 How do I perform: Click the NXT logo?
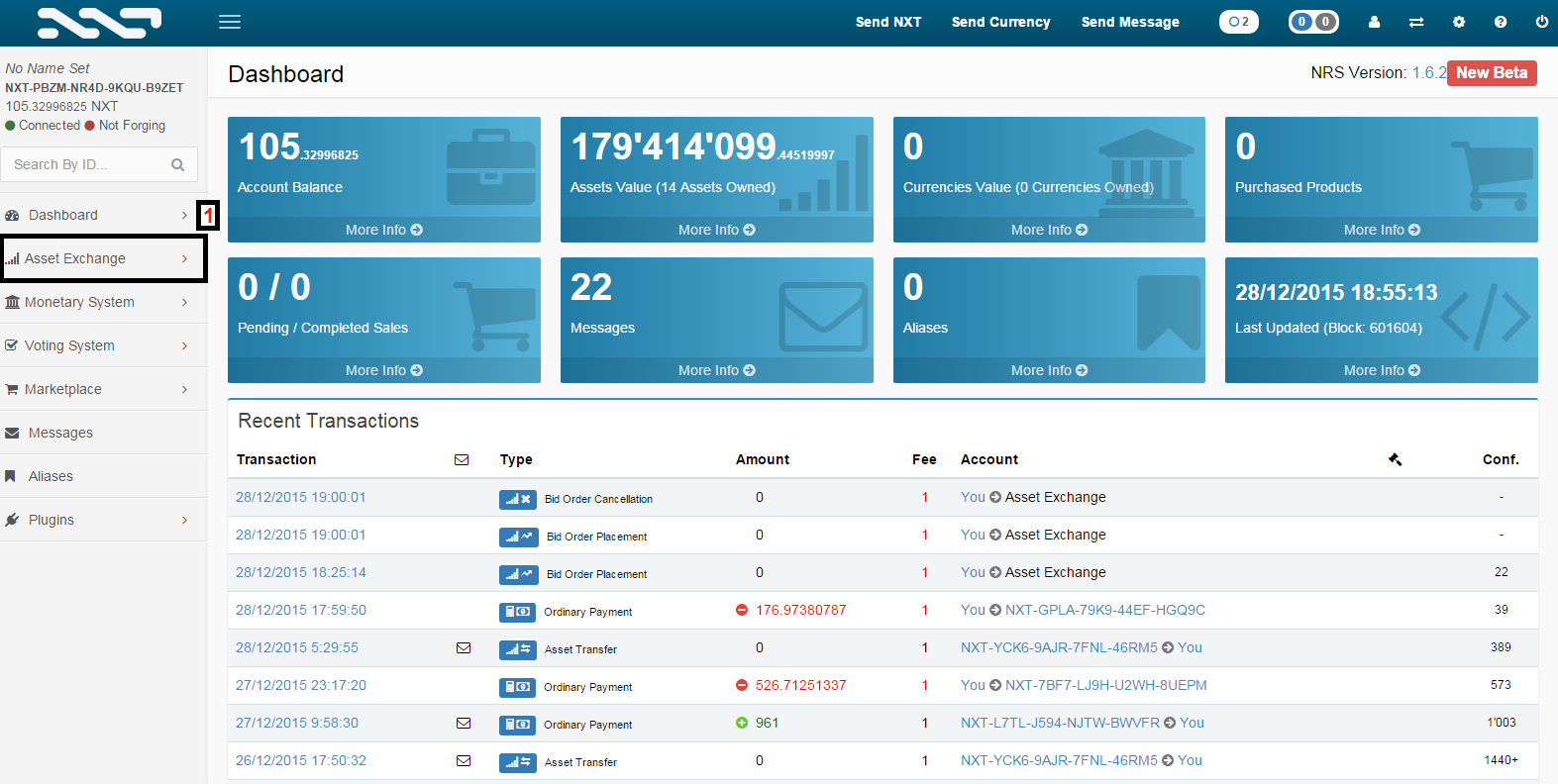click(x=99, y=23)
